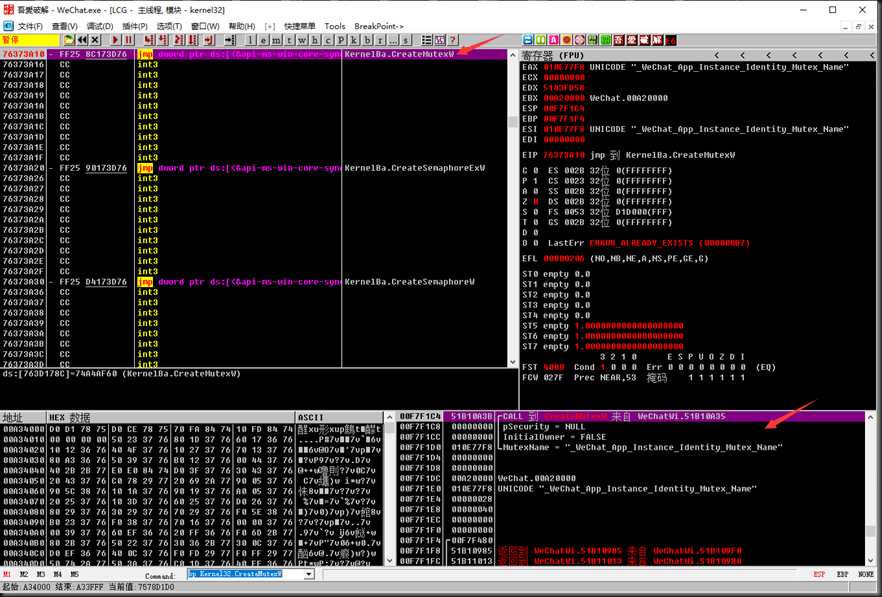Open debugging options list icon
Screen dimensions: 882x597
click(426, 40)
